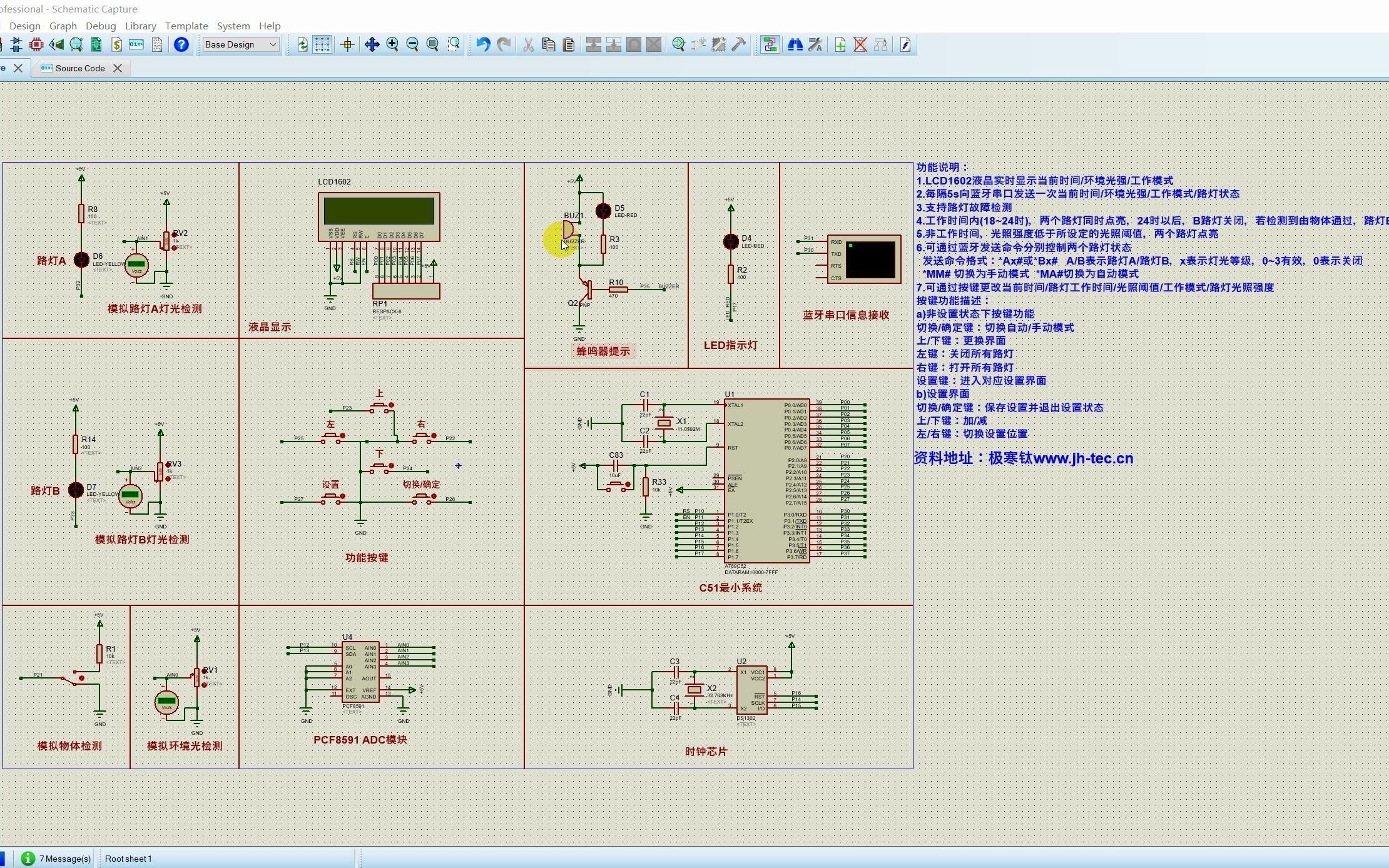Switch to the Source Code tab
The height and width of the screenshot is (868, 1389).
pyautogui.click(x=79, y=68)
